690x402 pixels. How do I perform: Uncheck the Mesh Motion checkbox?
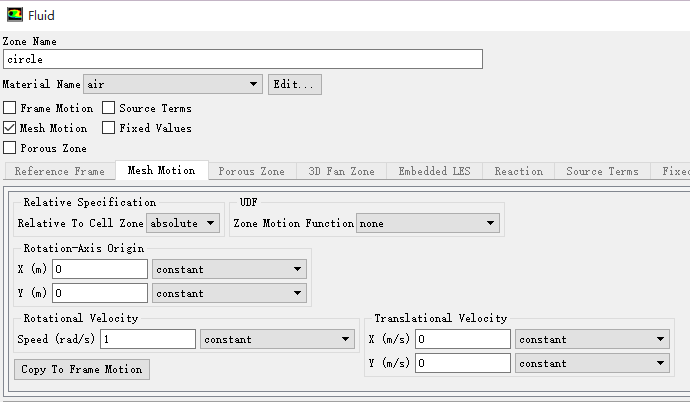(10, 128)
